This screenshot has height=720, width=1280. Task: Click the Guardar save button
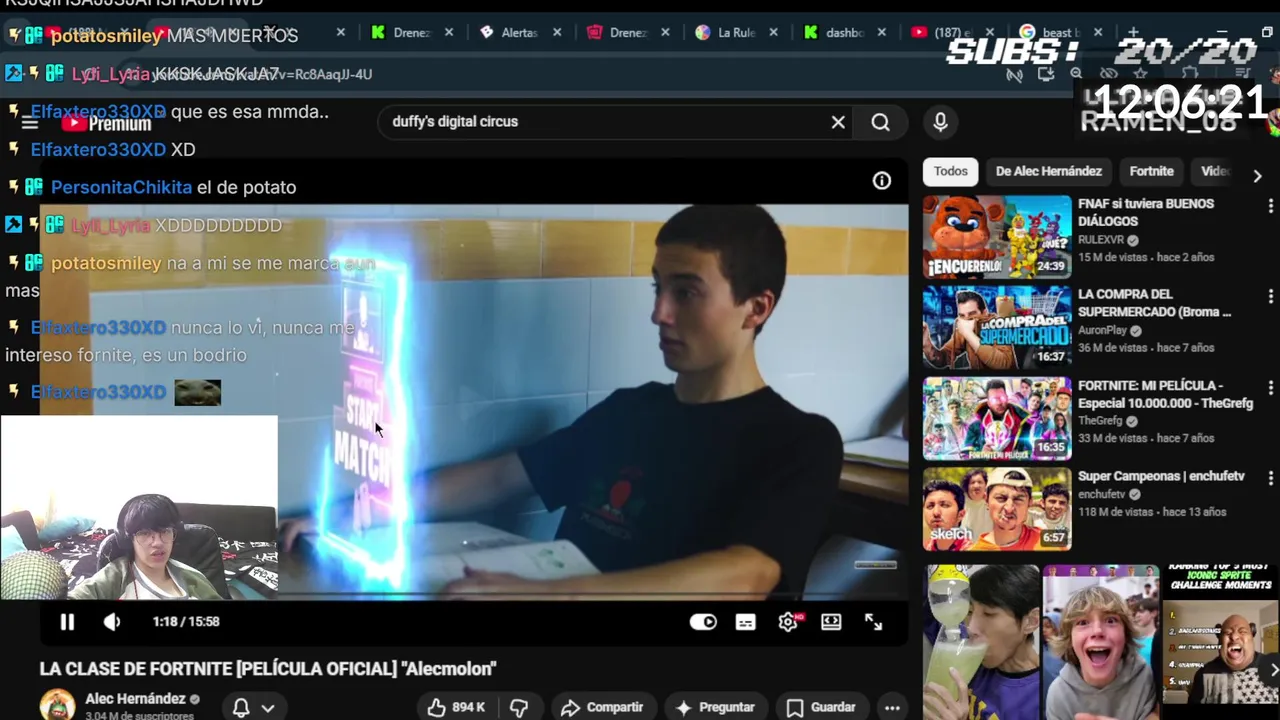pyautogui.click(x=821, y=707)
